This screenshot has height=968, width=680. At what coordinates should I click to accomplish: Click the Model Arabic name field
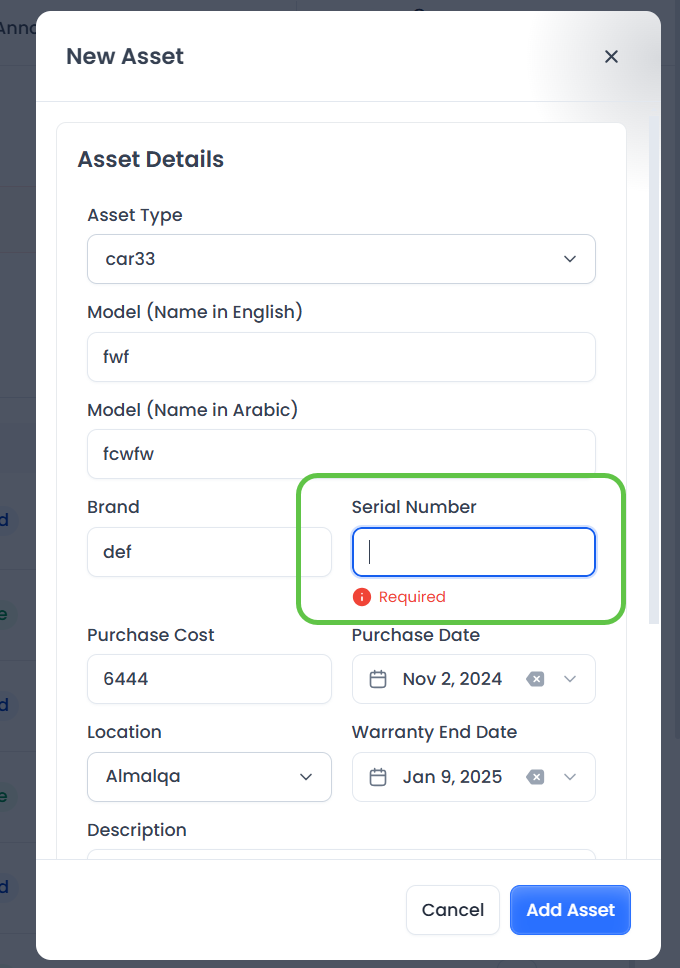point(341,454)
